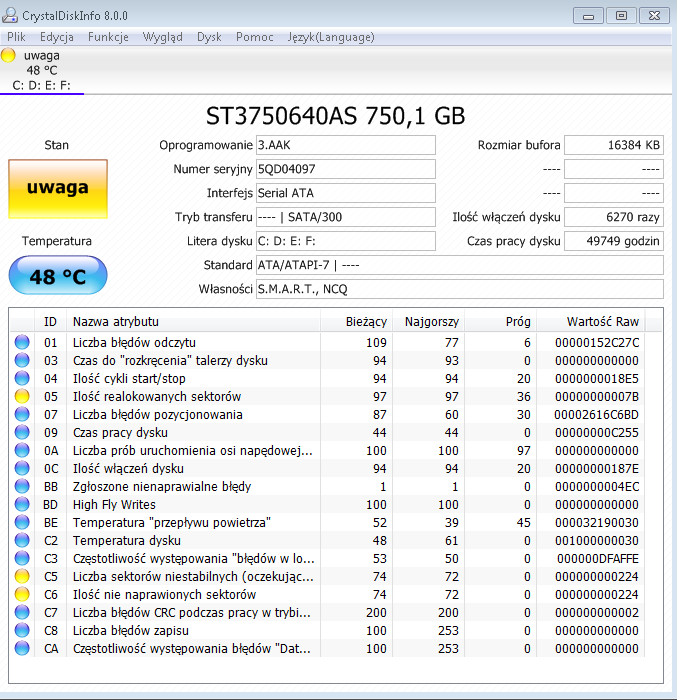
Task: Click the Interfejs field Serial ATA
Action: pyautogui.click(x=346, y=193)
